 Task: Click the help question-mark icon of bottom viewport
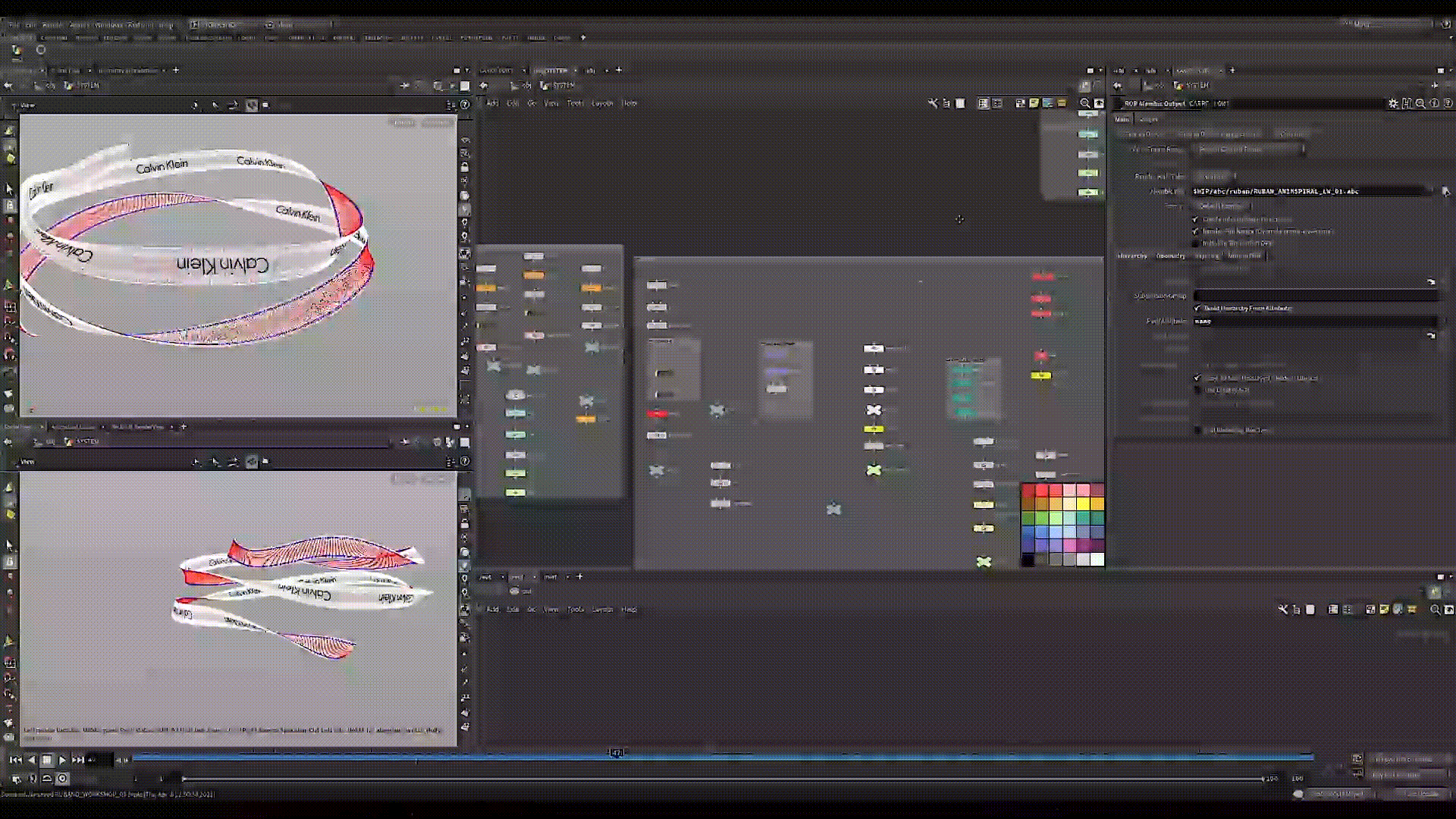point(465,461)
